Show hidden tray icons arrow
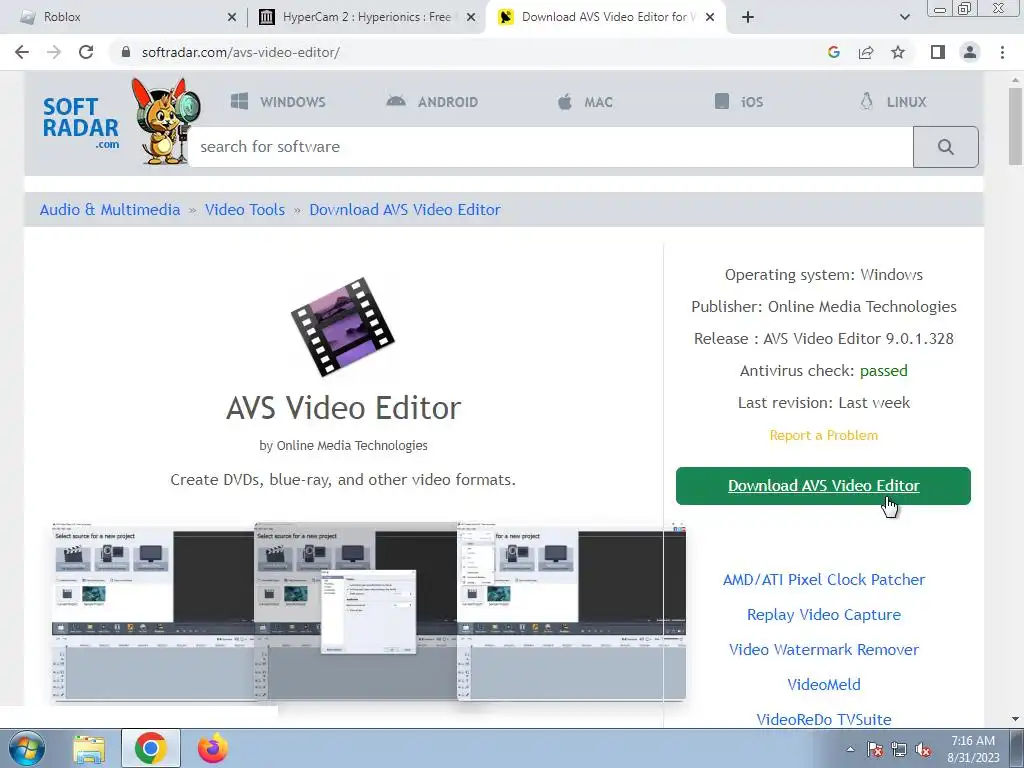This screenshot has width=1024, height=768. point(850,750)
